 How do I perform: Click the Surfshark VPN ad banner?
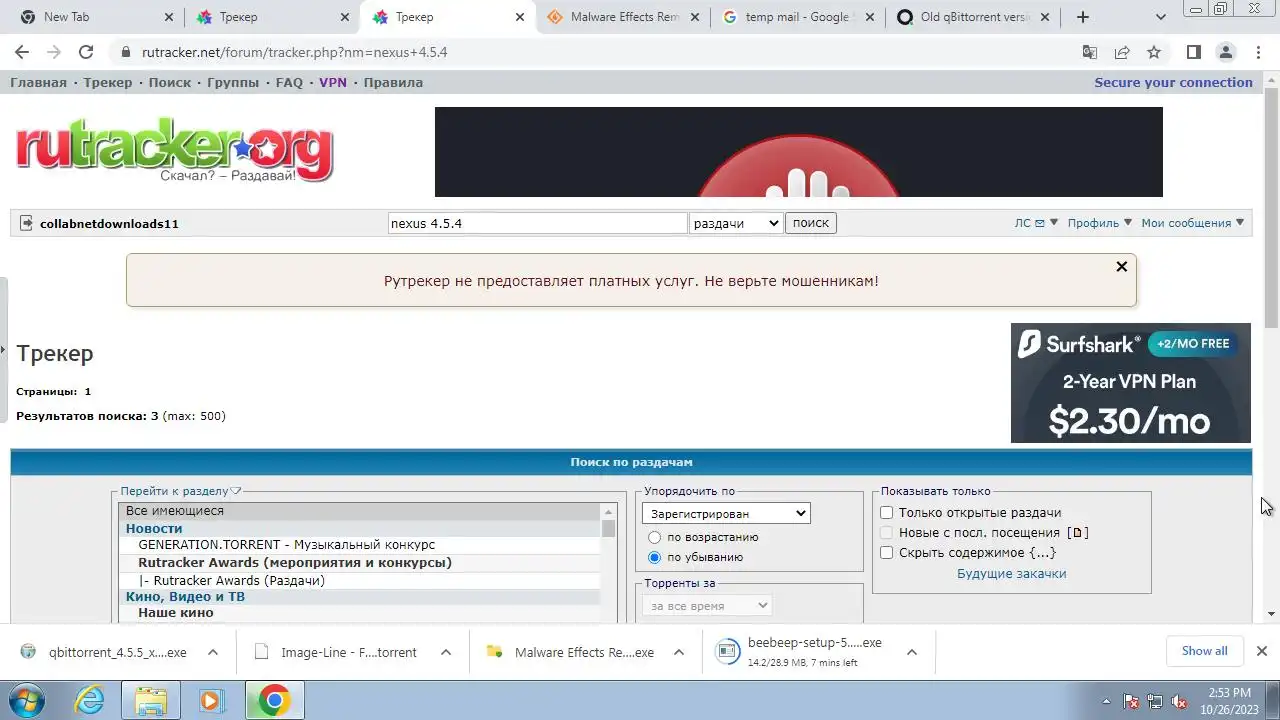pyautogui.click(x=1130, y=383)
